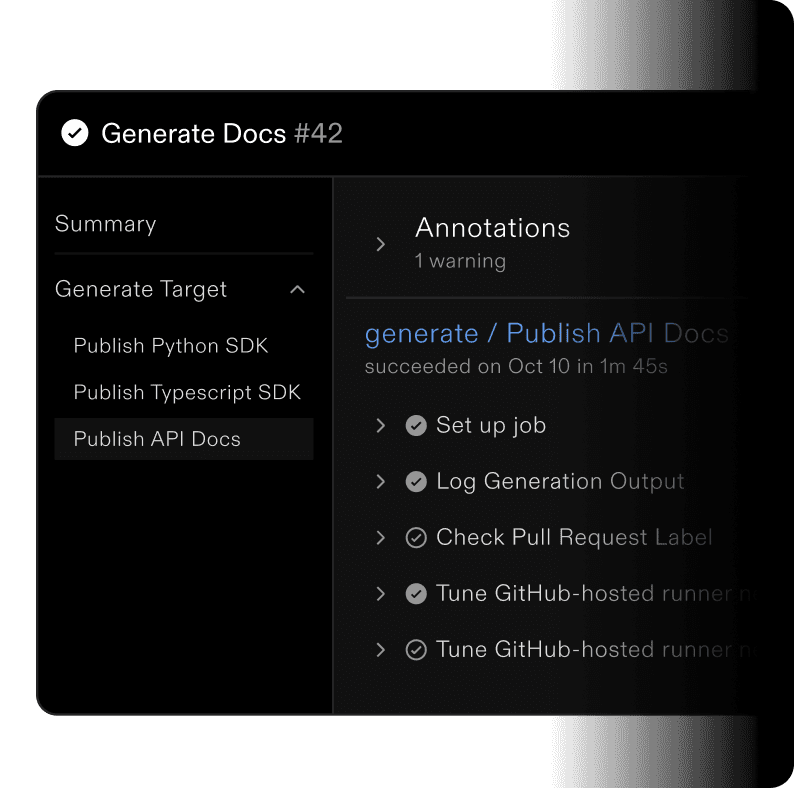Click the Generate Target sidebar label
The image size is (794, 788).
pos(141,290)
